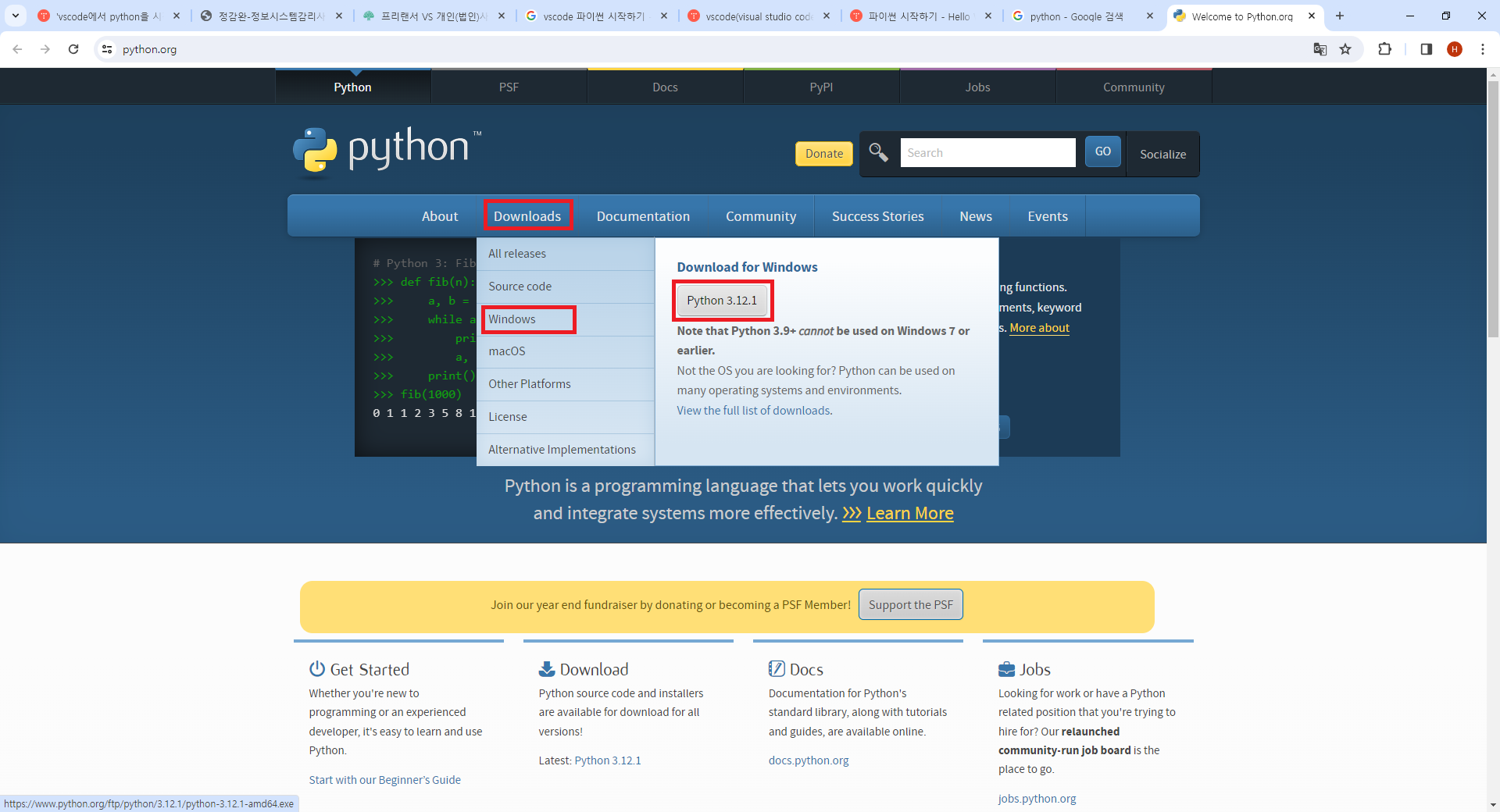Bookmark this page with the star icon
1500x812 pixels.
(x=1345, y=49)
